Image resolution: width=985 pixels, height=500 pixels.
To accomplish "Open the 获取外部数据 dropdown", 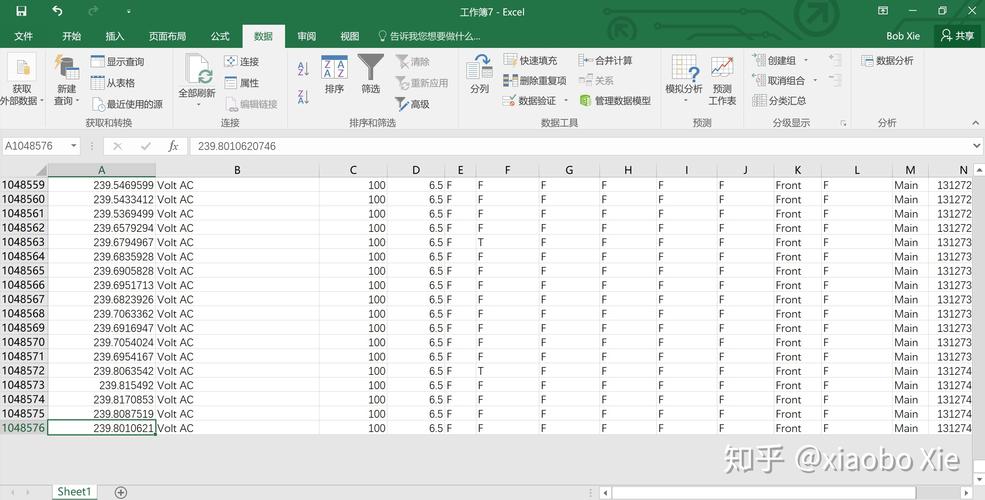I will [x=23, y=82].
